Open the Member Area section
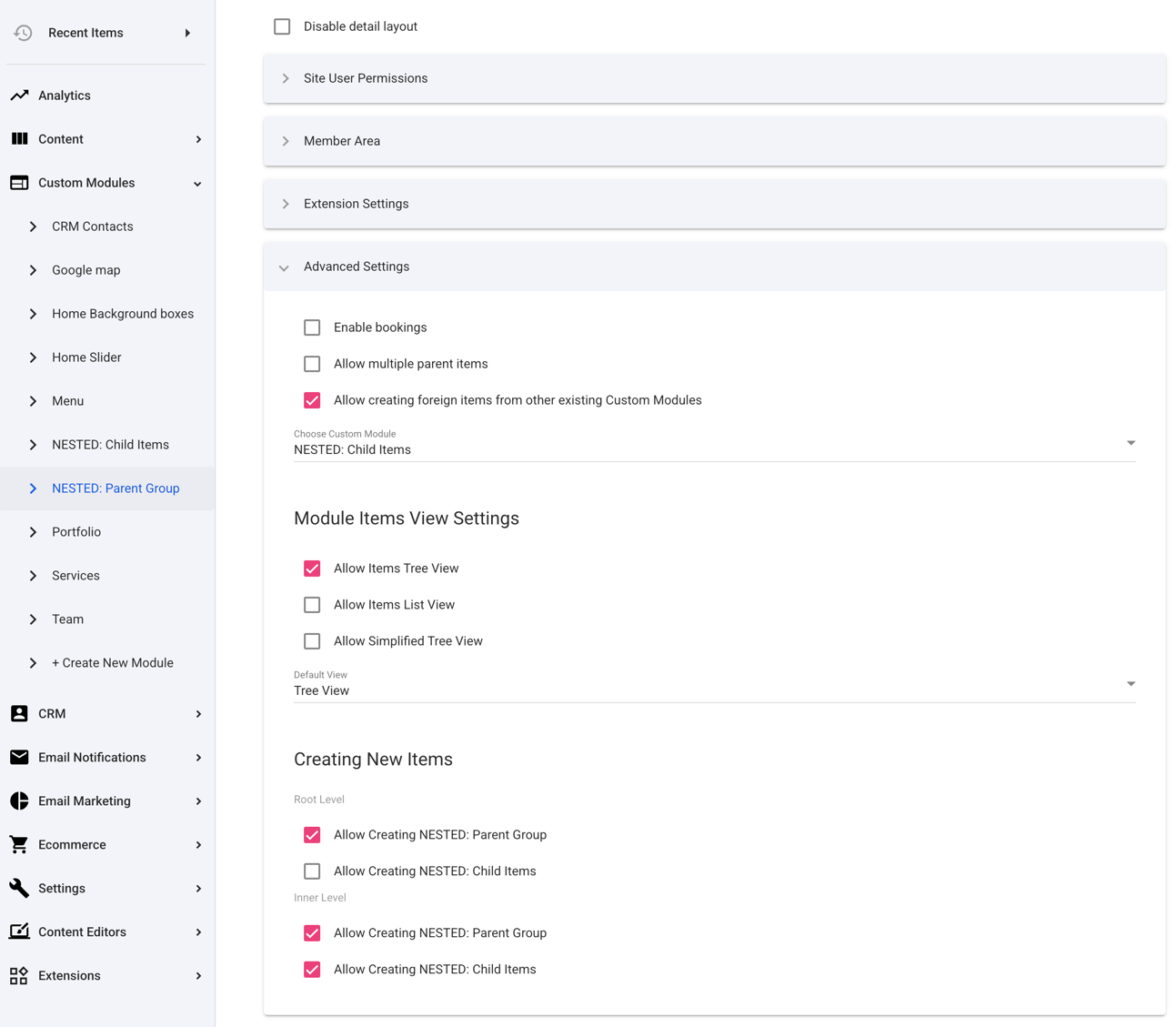The image size is (1176, 1027). (286, 141)
